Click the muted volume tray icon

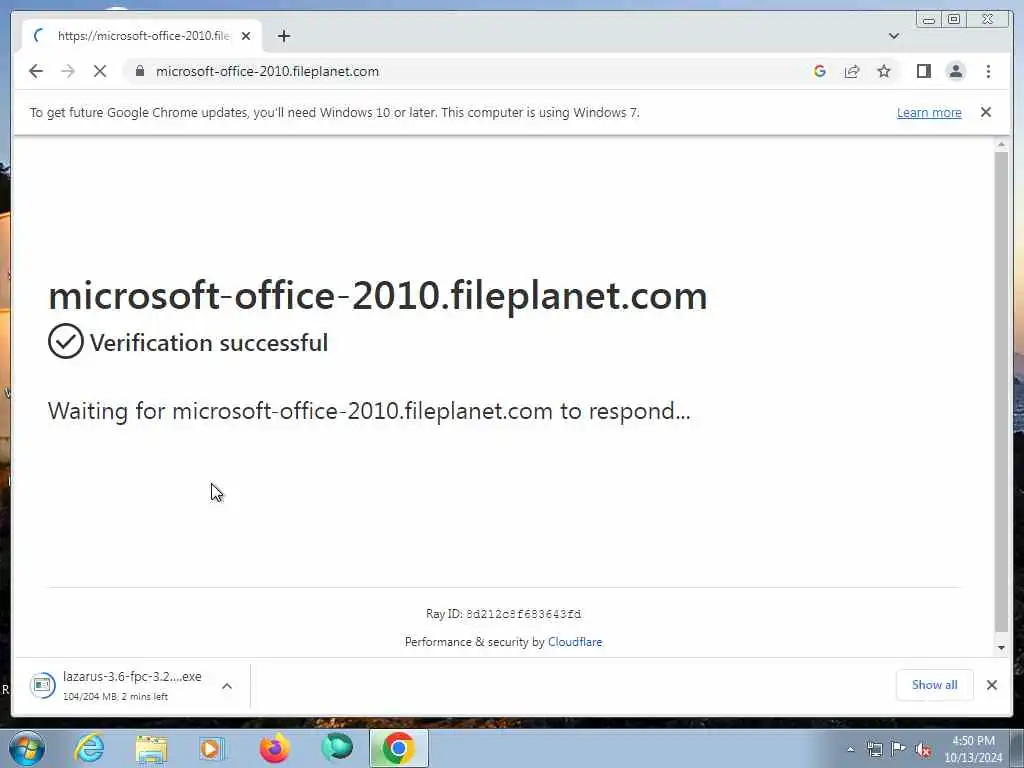[x=923, y=749]
